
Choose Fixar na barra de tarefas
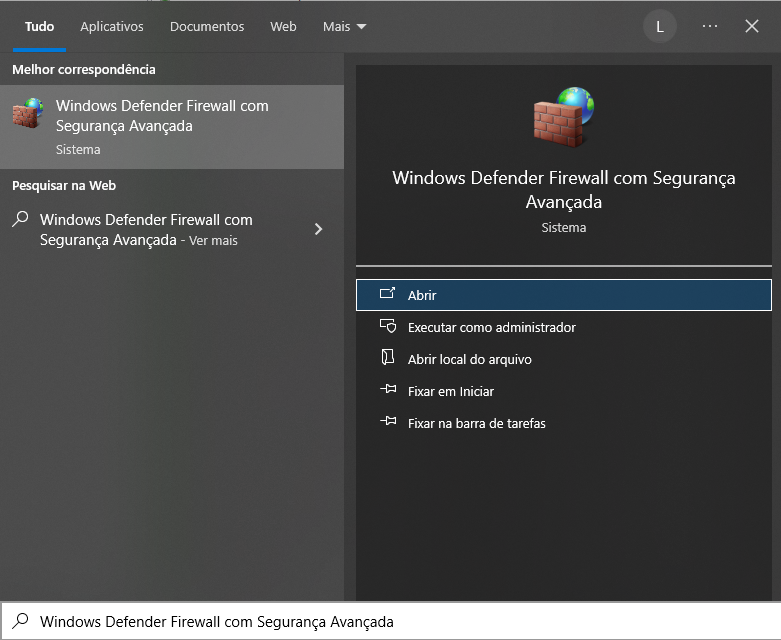[476, 423]
